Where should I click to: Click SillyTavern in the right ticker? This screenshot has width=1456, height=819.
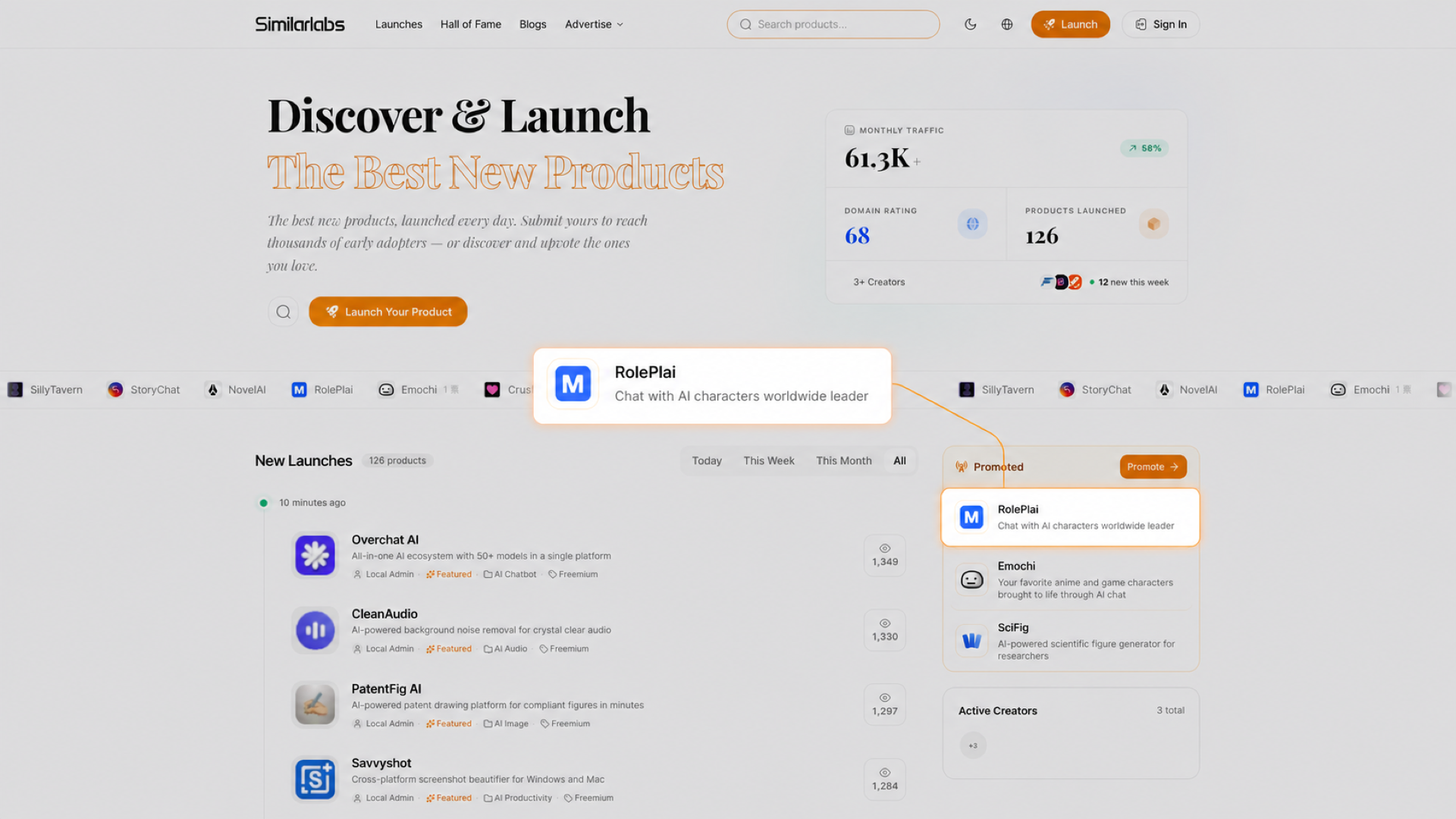[996, 390]
